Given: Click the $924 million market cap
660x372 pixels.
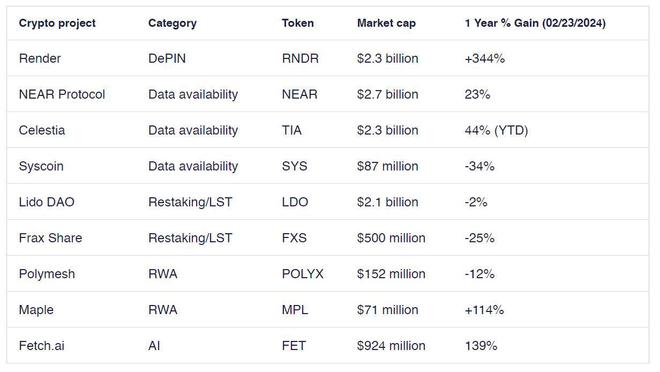Looking at the screenshot, I should [x=391, y=345].
